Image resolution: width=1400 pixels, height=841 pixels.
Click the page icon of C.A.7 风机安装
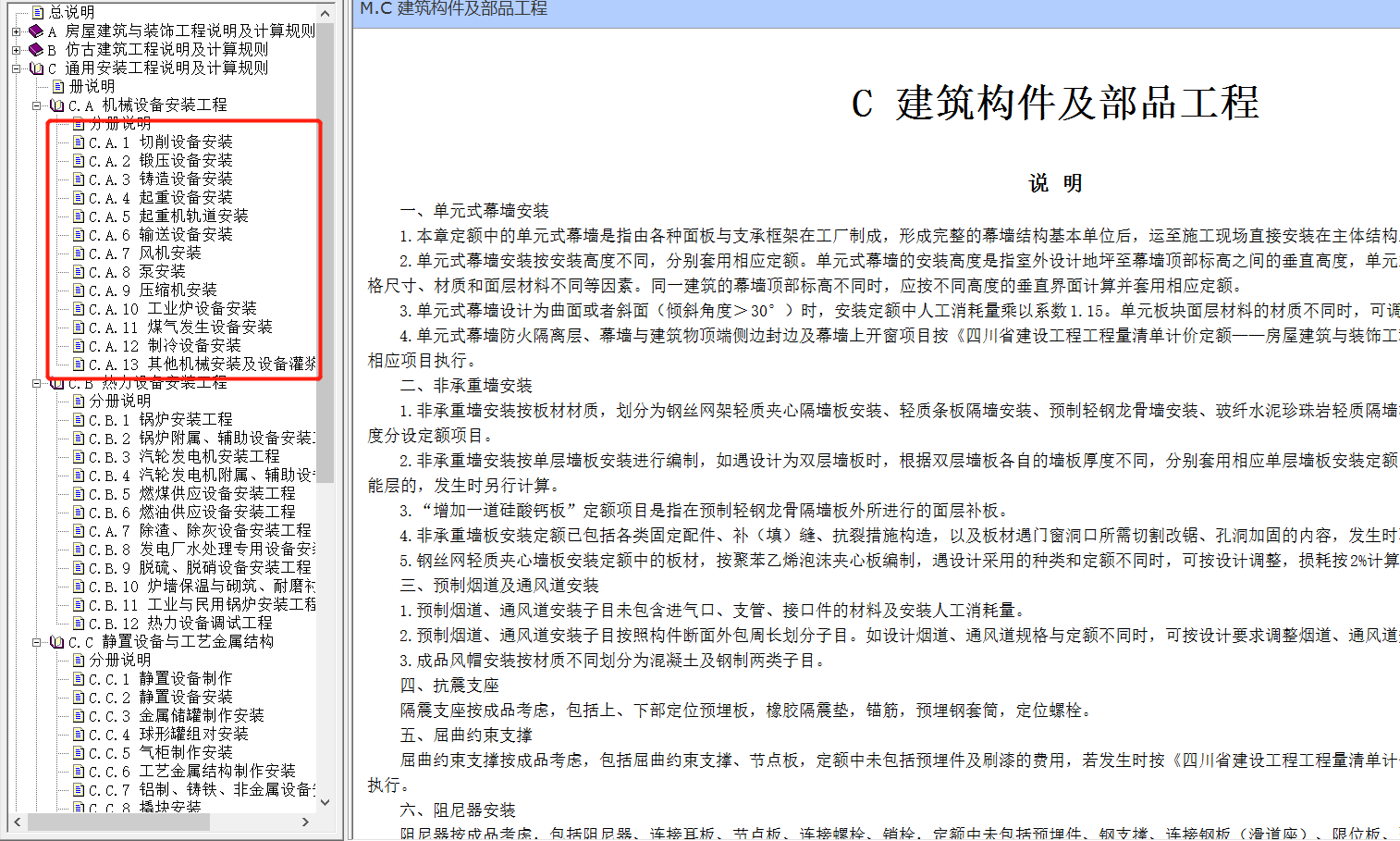coord(79,253)
